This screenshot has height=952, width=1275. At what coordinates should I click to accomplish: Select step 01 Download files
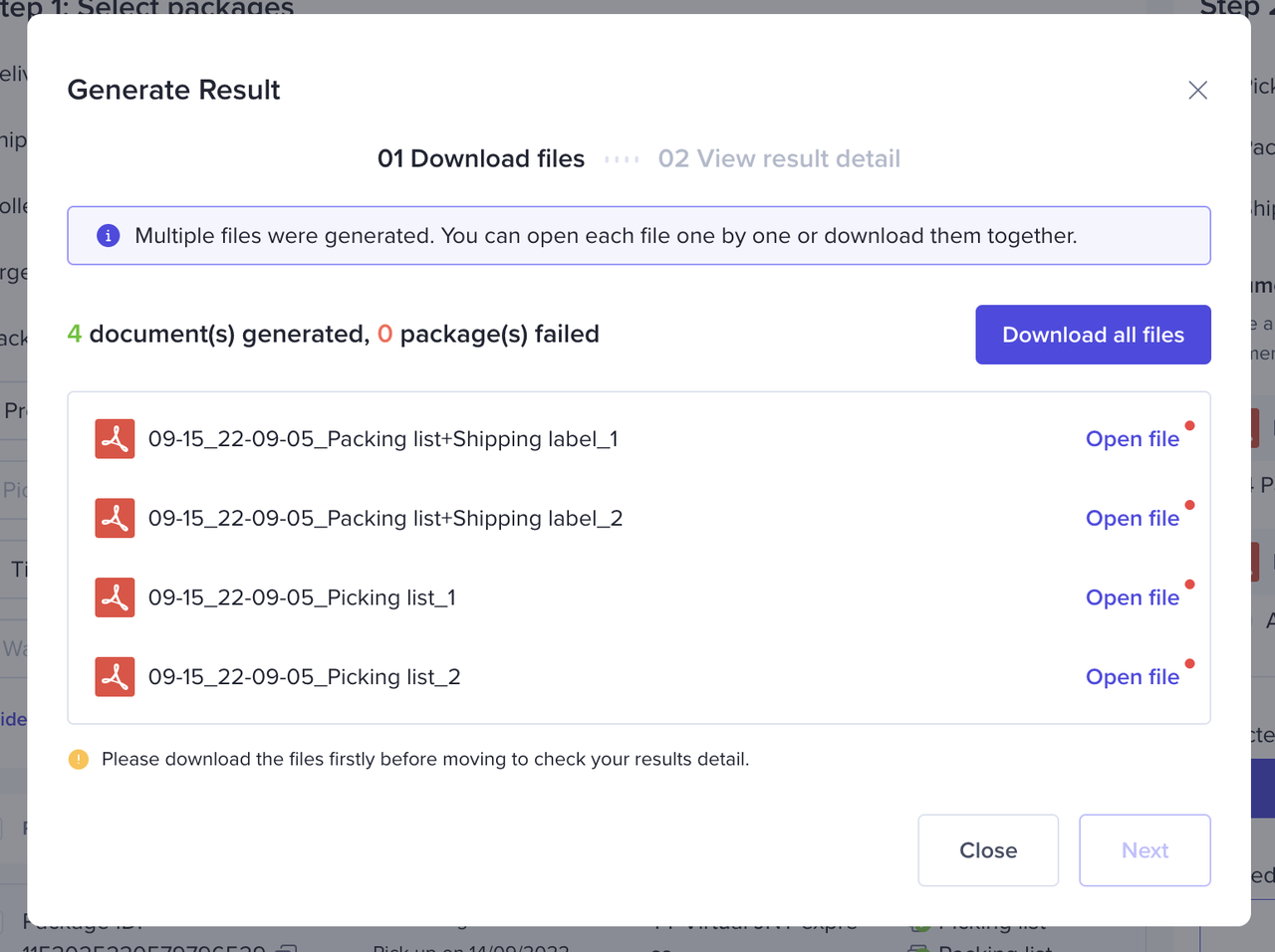(481, 159)
